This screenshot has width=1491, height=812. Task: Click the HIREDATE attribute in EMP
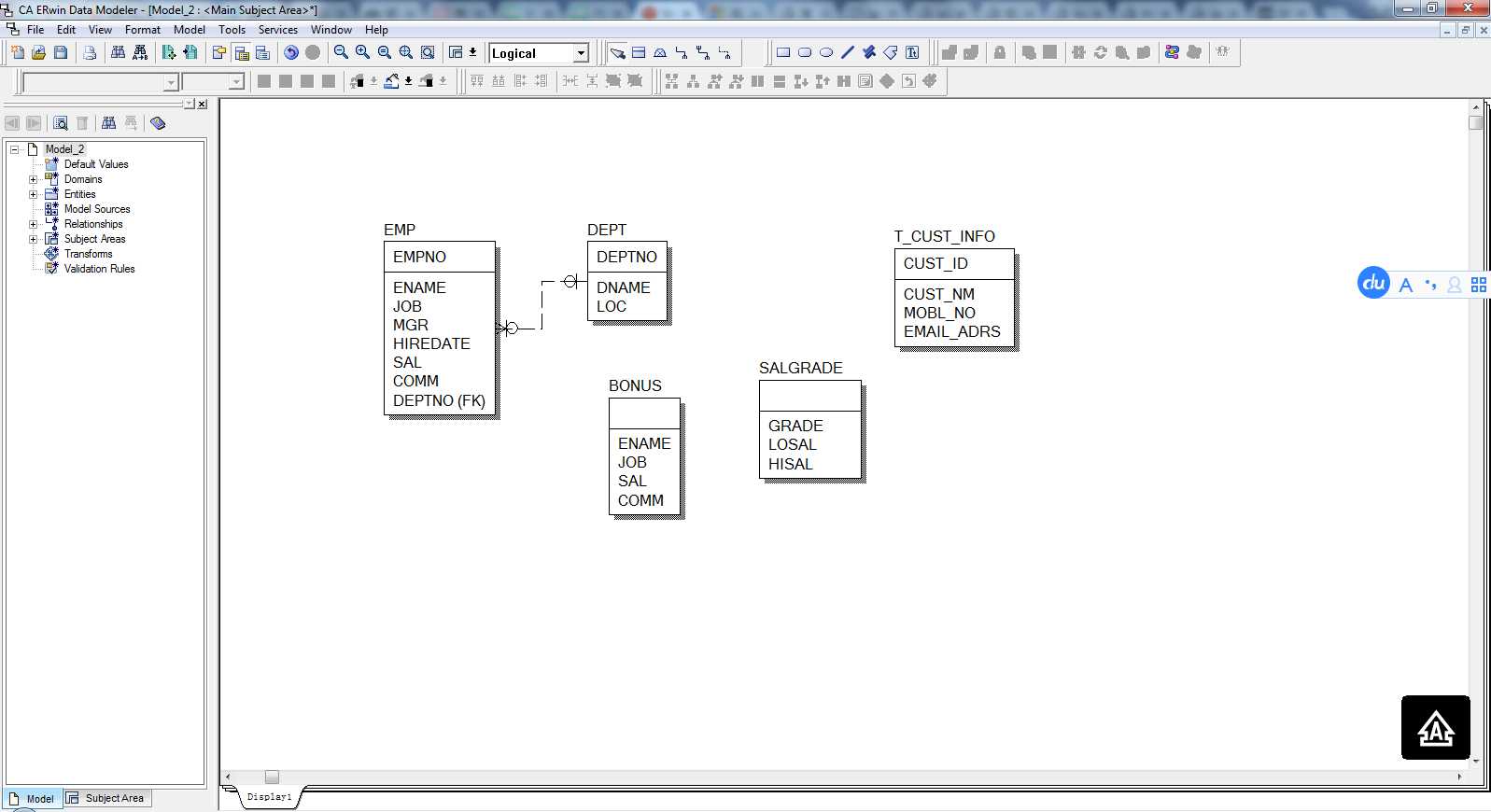(431, 343)
